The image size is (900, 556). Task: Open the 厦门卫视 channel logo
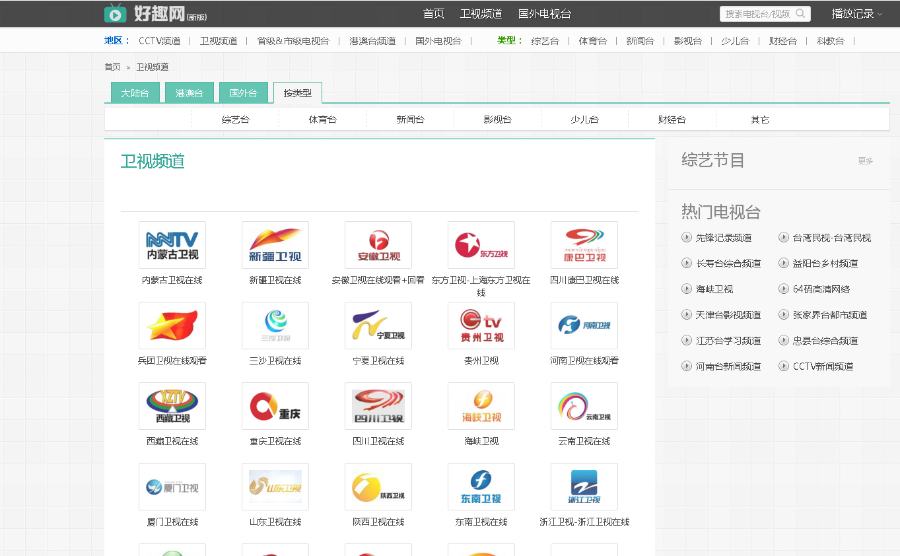(x=172, y=487)
